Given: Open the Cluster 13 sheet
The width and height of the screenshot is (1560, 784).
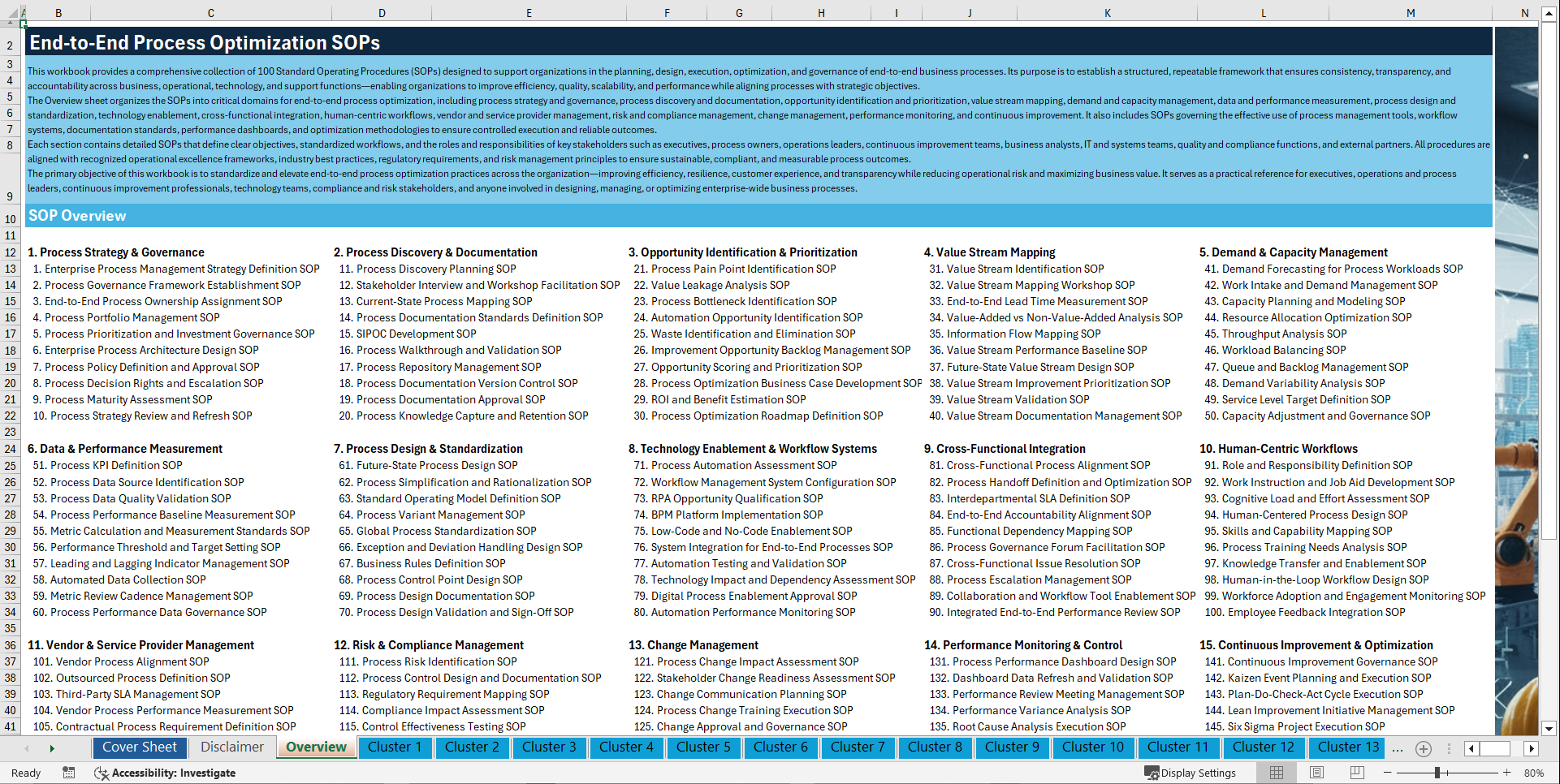Looking at the screenshot, I should pyautogui.click(x=1346, y=747).
